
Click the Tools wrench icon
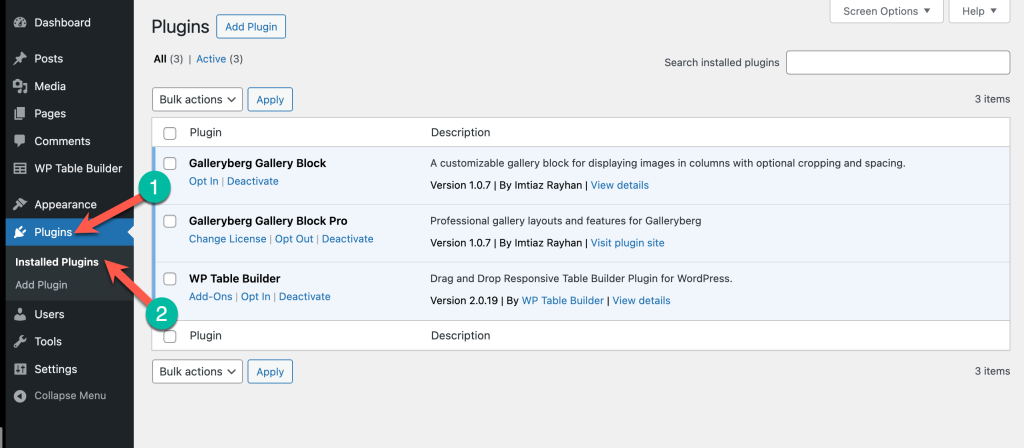tap(20, 342)
